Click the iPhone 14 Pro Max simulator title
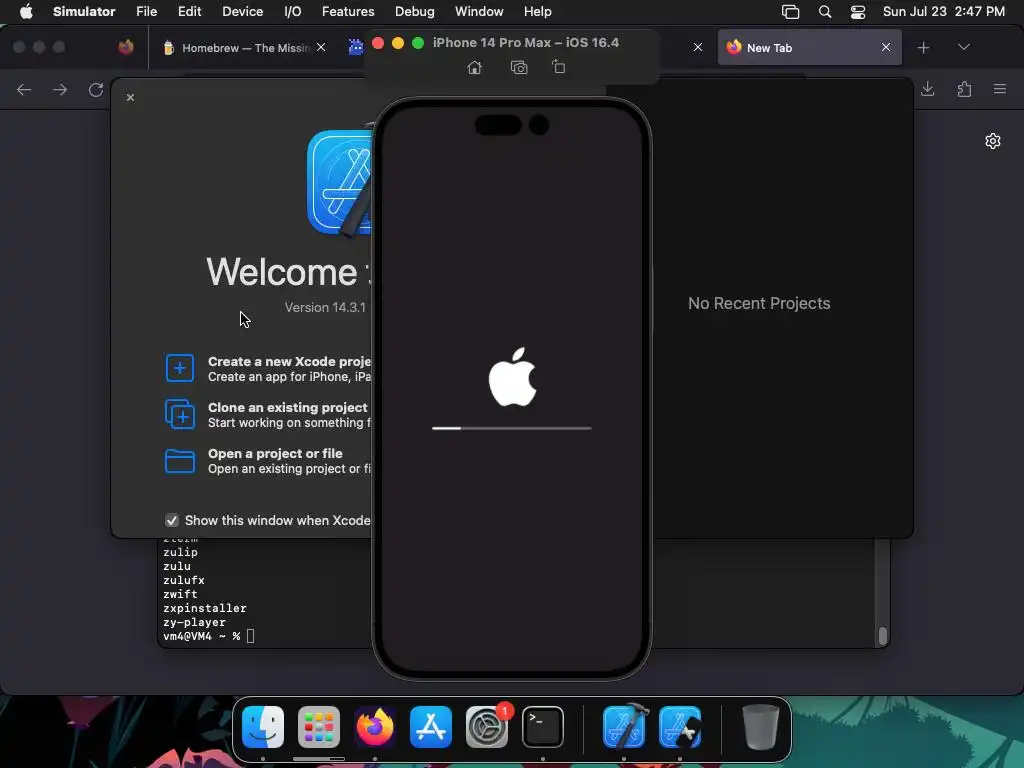Image resolution: width=1024 pixels, height=768 pixels. [x=526, y=42]
